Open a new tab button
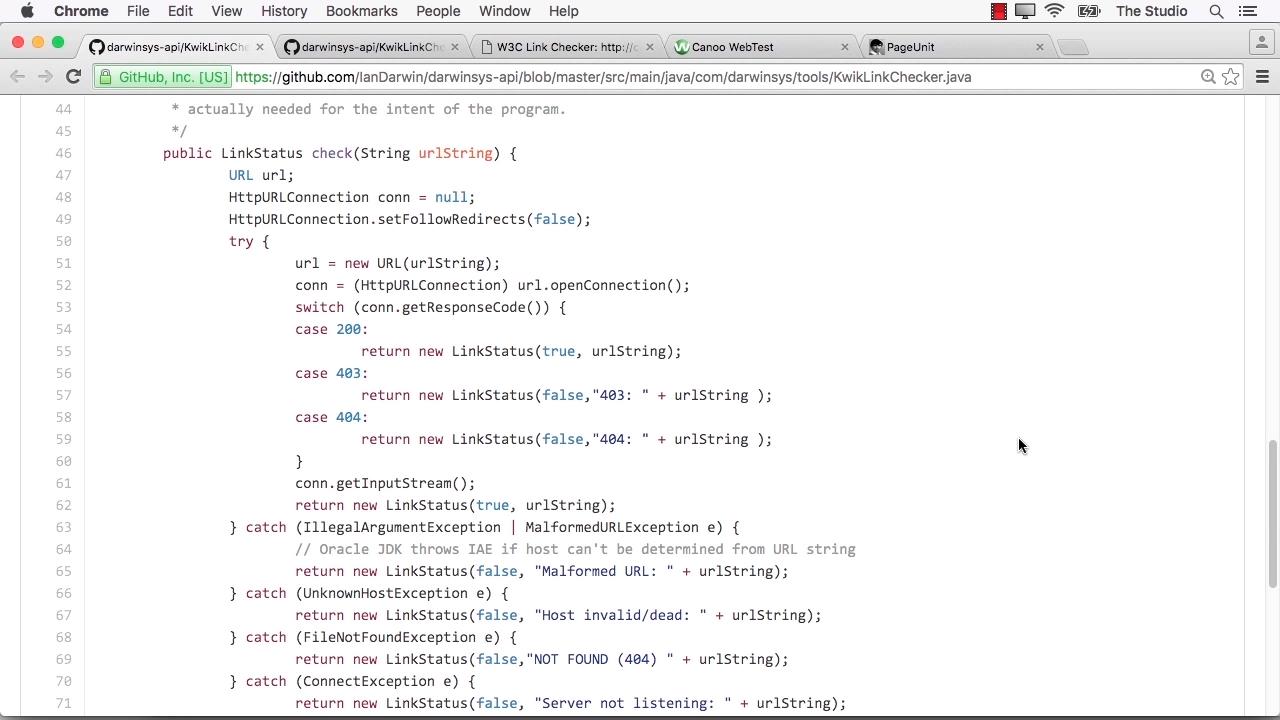Image resolution: width=1280 pixels, height=720 pixels. [1073, 47]
